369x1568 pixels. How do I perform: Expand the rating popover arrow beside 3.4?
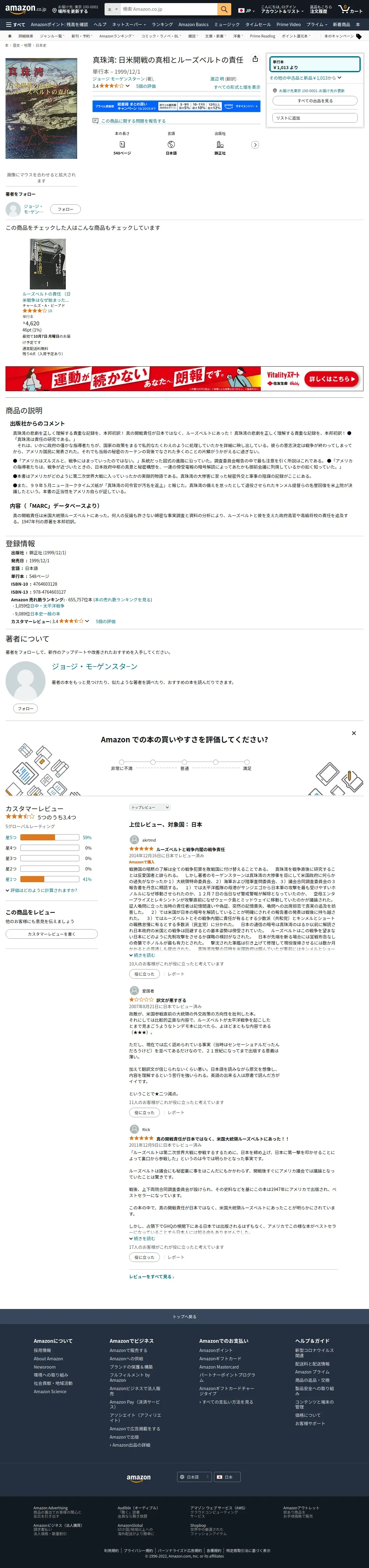point(127,86)
